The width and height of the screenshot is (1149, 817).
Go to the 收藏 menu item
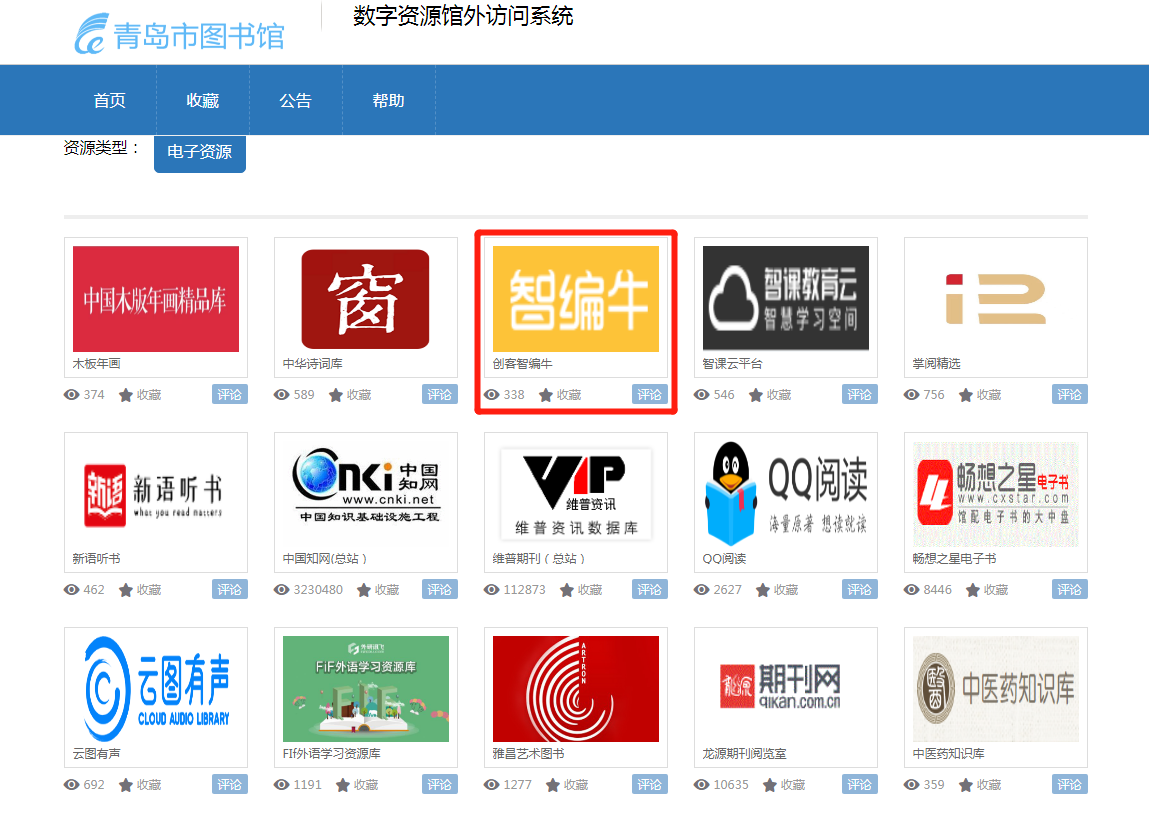203,100
